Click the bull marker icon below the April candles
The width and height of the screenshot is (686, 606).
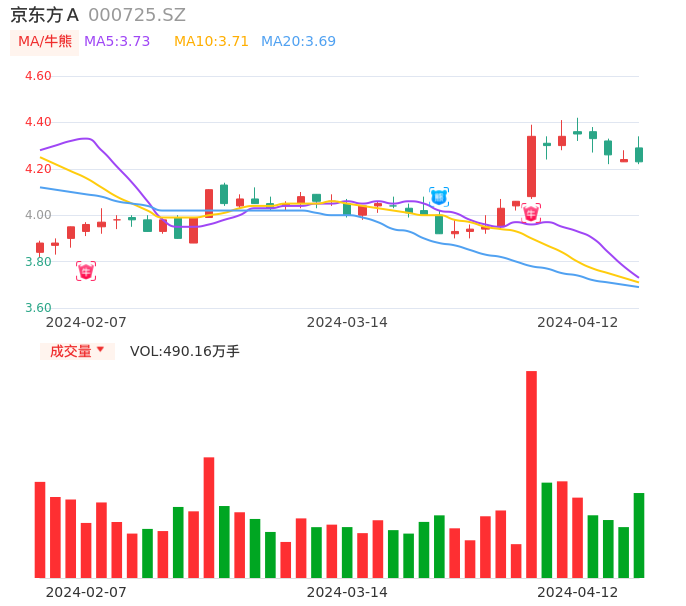pos(531,213)
